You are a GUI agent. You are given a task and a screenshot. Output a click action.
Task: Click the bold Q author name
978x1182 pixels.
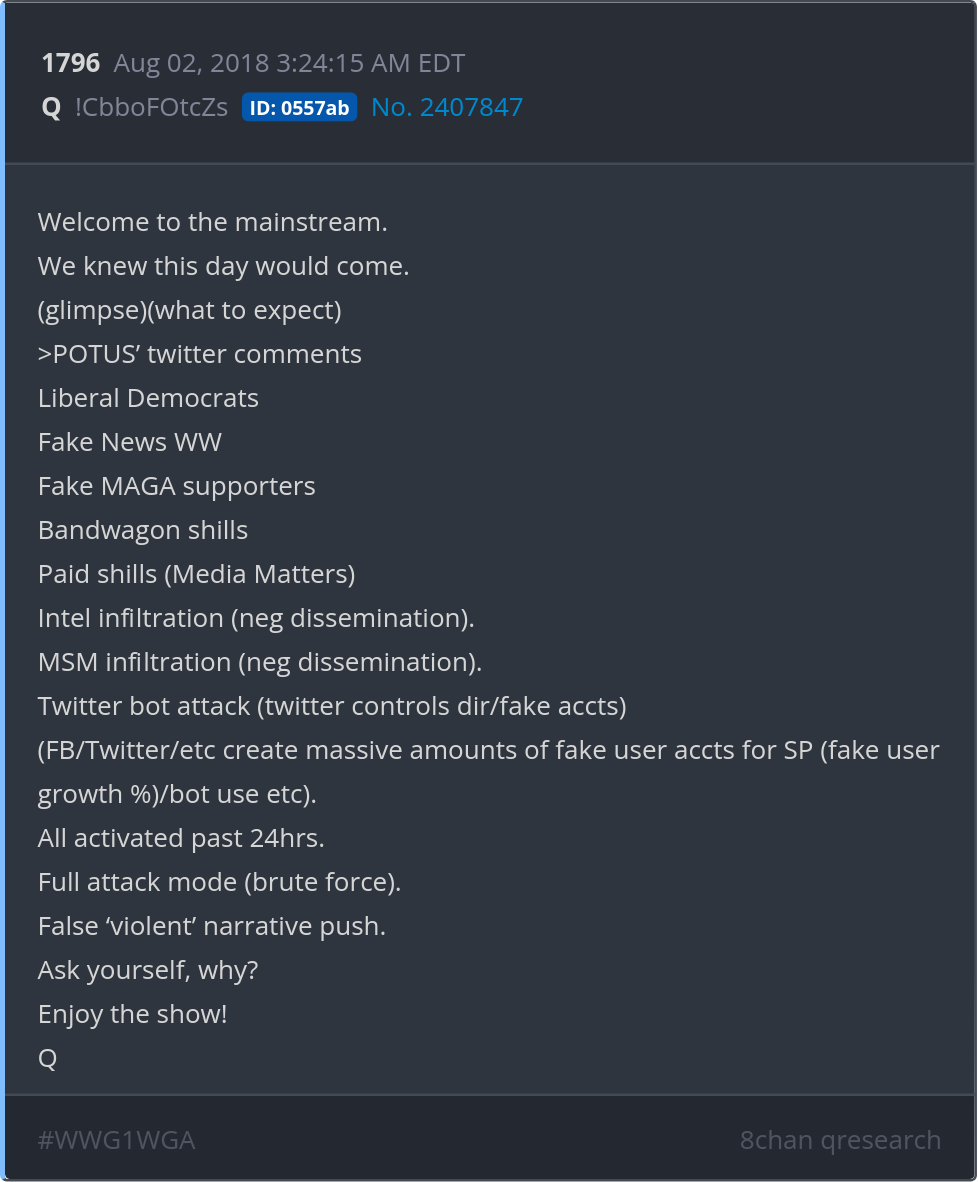[51, 107]
